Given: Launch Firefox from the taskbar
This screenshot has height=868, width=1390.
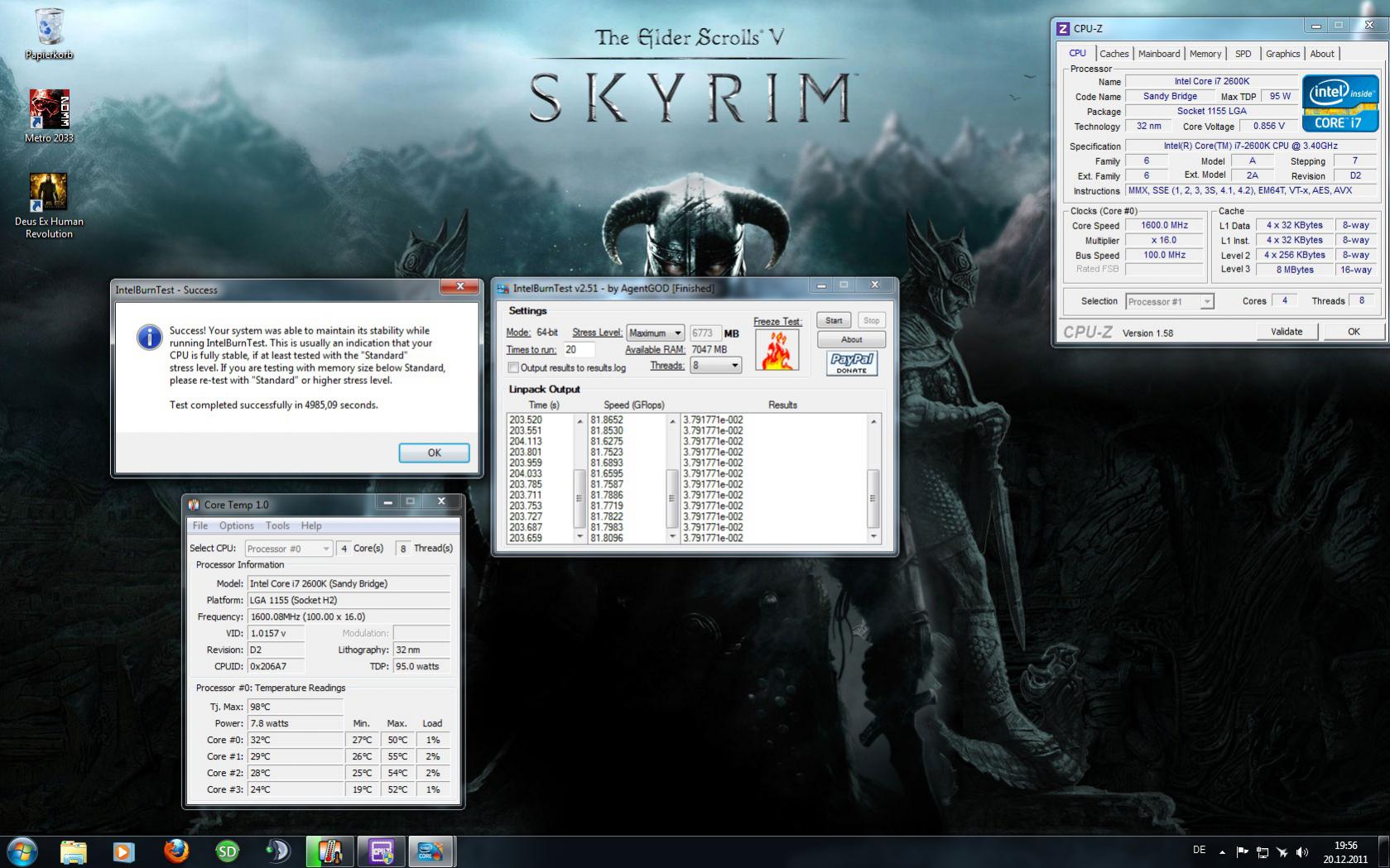Looking at the screenshot, I should click(x=176, y=851).
